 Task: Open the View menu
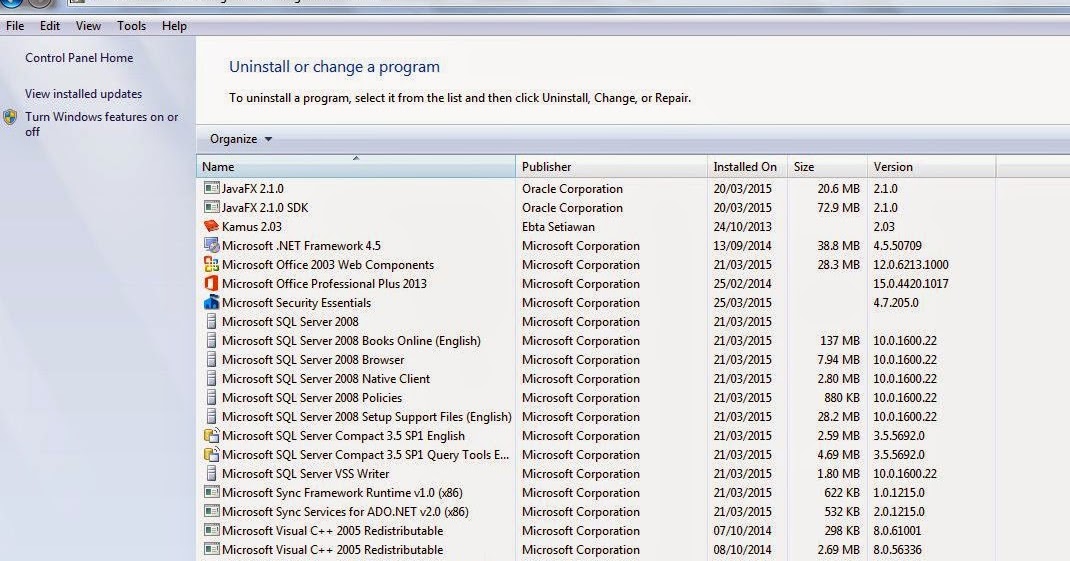(88, 26)
